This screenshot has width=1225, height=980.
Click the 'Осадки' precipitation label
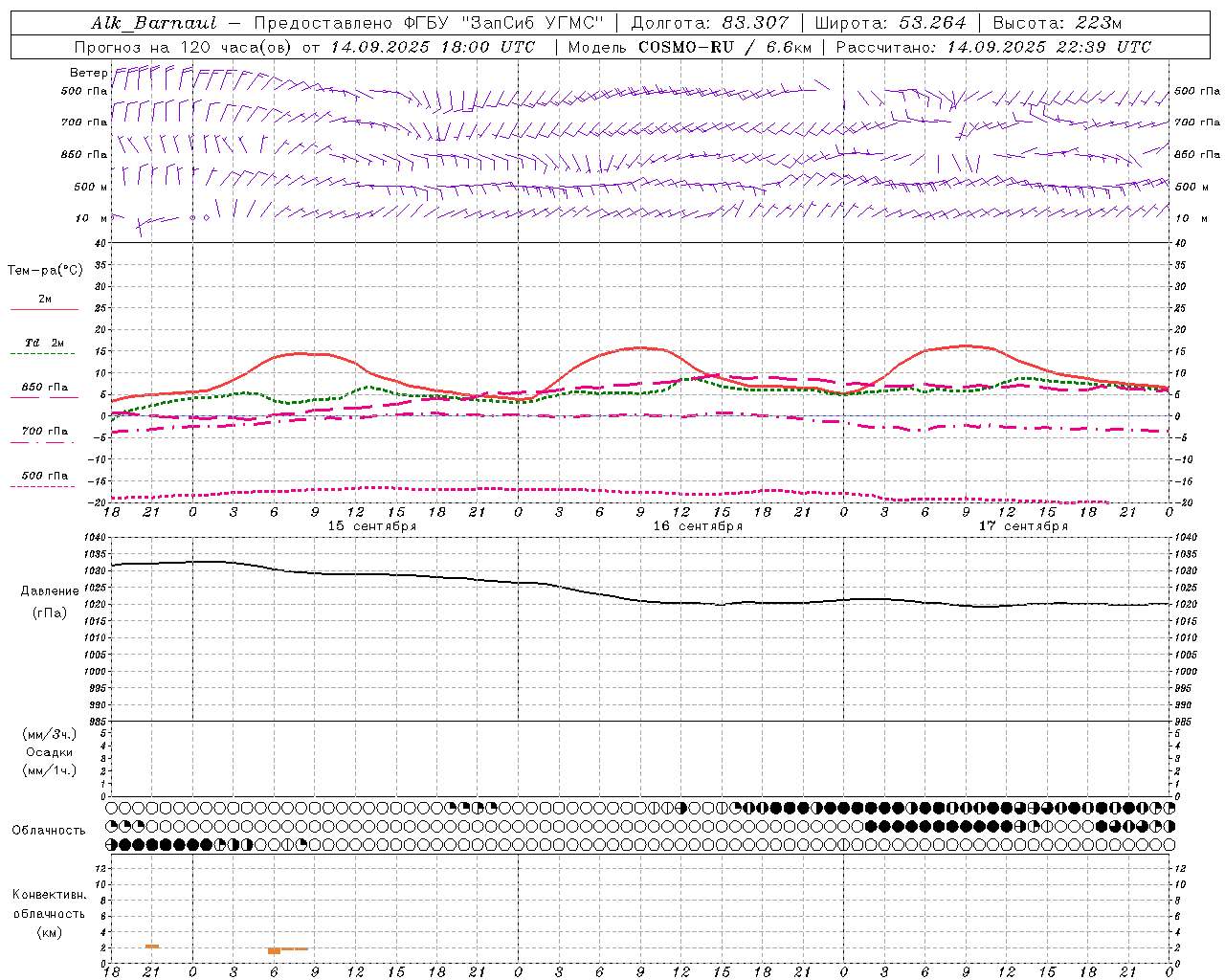click(50, 753)
